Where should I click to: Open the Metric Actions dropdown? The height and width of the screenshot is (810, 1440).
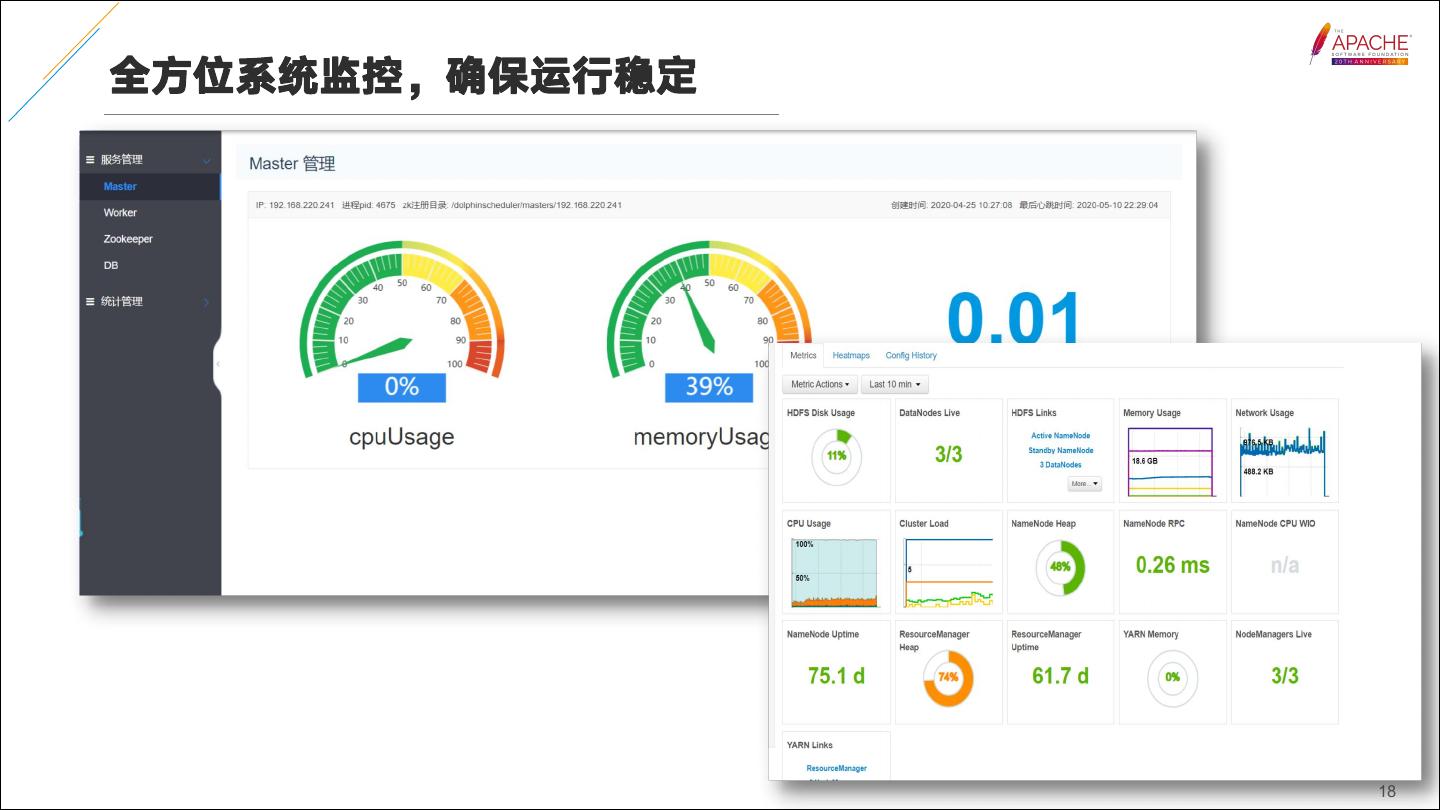pyautogui.click(x=820, y=384)
